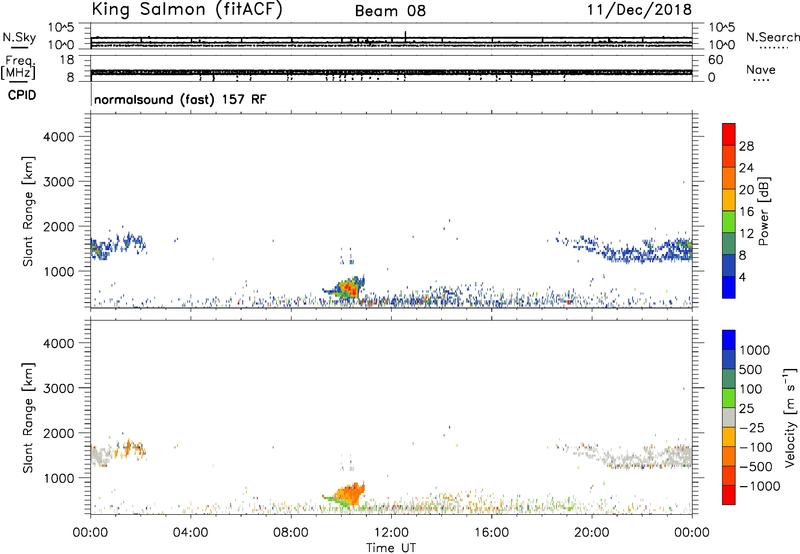Viewport: 800px width, 554px height.
Task: Click the Nave legend label
Action: point(761,70)
